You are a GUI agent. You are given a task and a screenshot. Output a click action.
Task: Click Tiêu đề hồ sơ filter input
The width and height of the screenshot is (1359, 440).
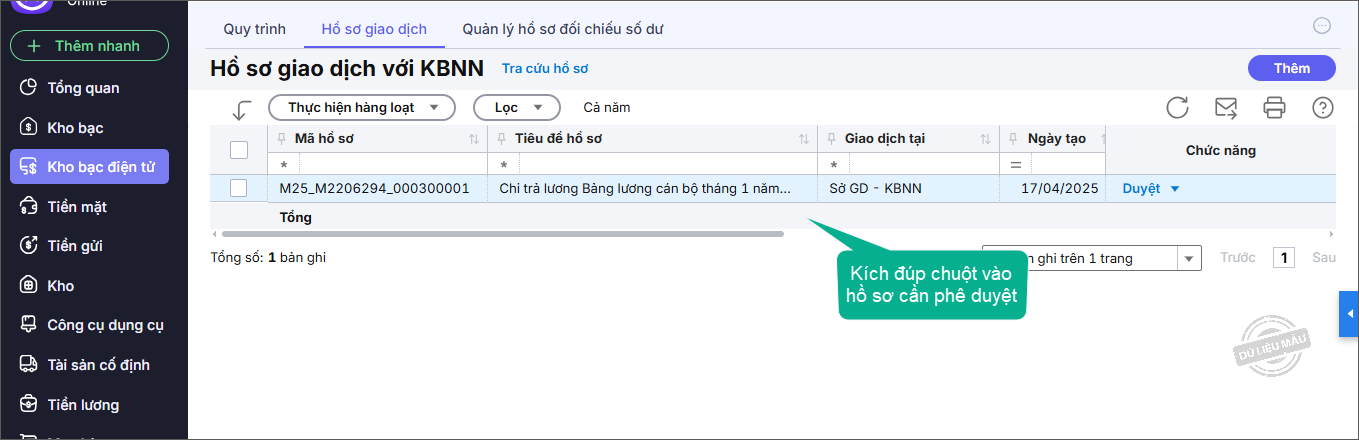click(667, 164)
